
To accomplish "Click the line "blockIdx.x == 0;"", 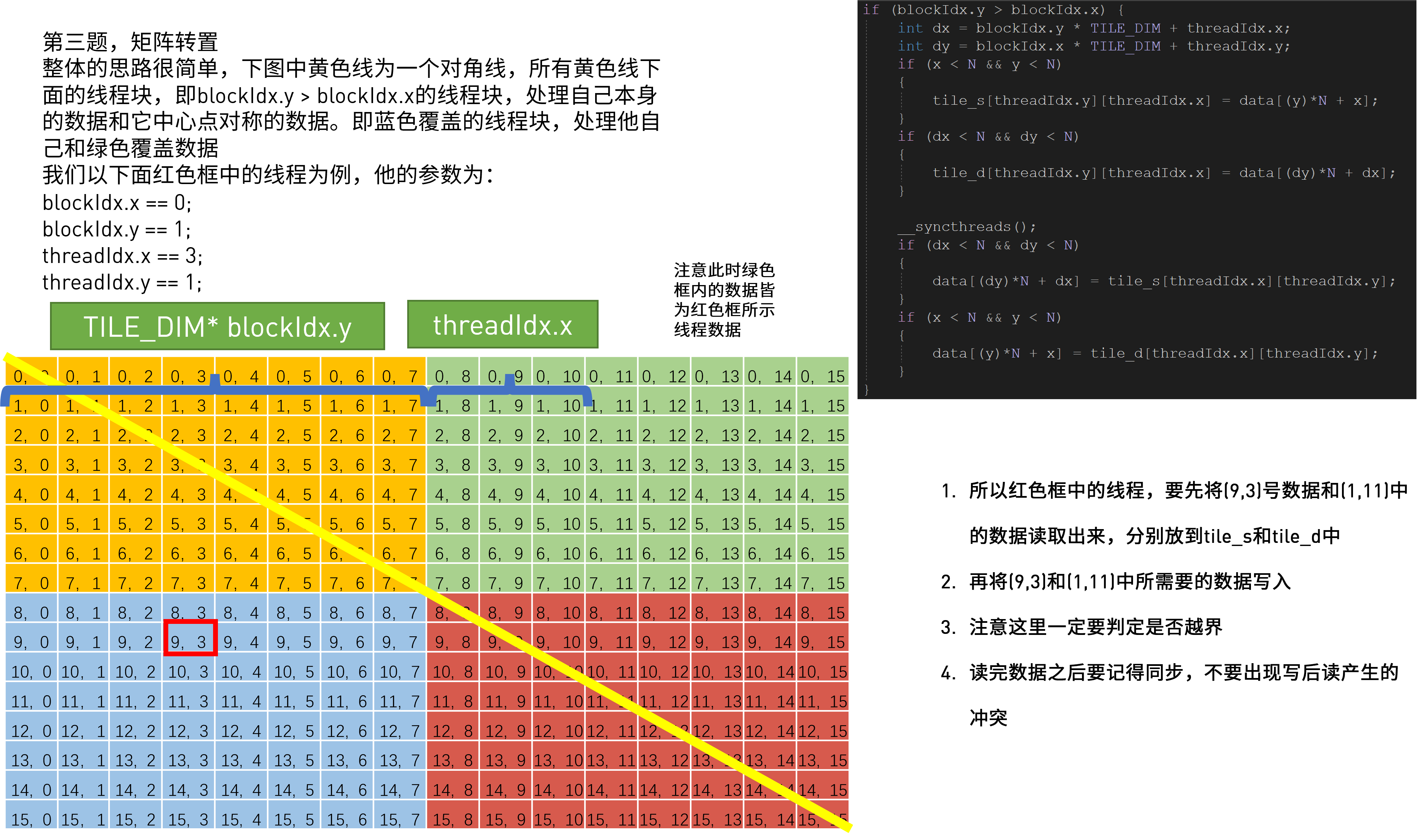I will click(x=117, y=203).
